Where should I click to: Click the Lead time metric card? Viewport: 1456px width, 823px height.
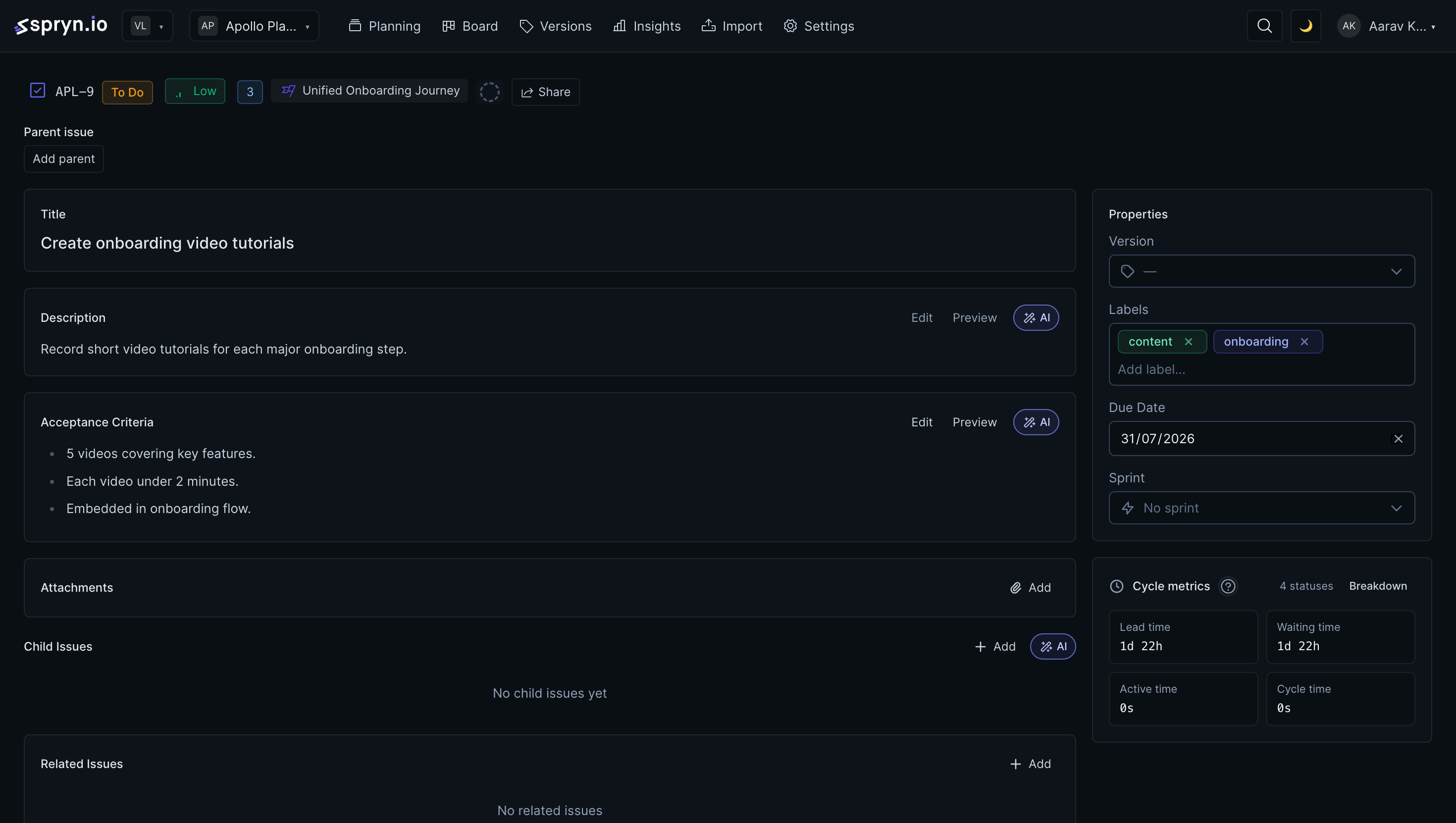coord(1183,637)
